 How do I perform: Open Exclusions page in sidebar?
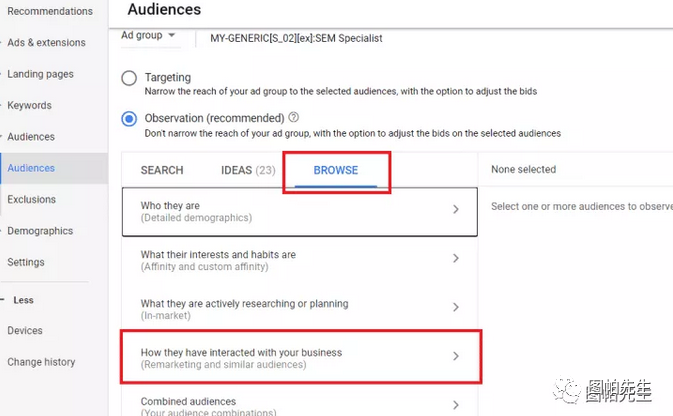[32, 199]
